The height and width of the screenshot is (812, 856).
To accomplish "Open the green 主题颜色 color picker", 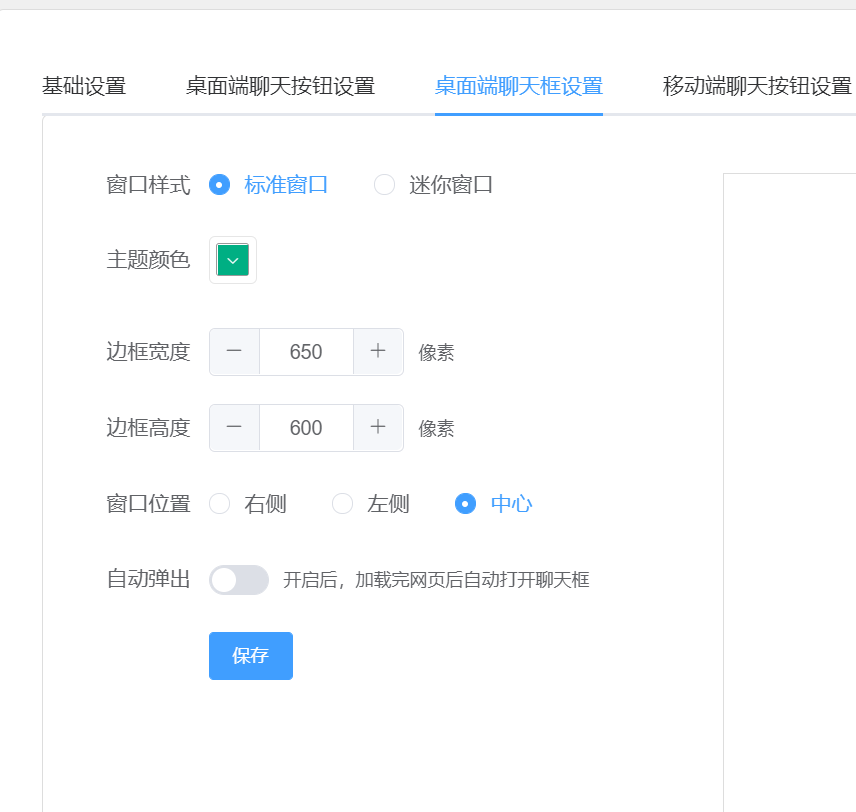I will 233,260.
